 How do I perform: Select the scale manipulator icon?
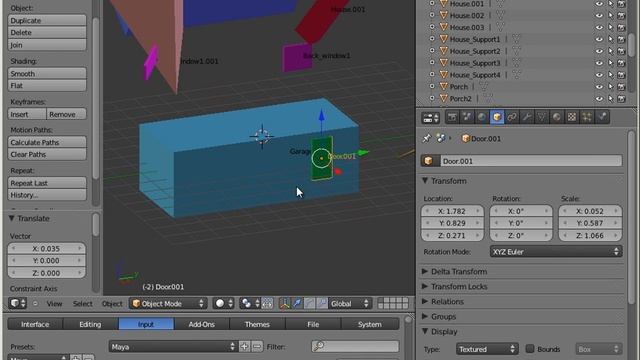click(x=322, y=303)
